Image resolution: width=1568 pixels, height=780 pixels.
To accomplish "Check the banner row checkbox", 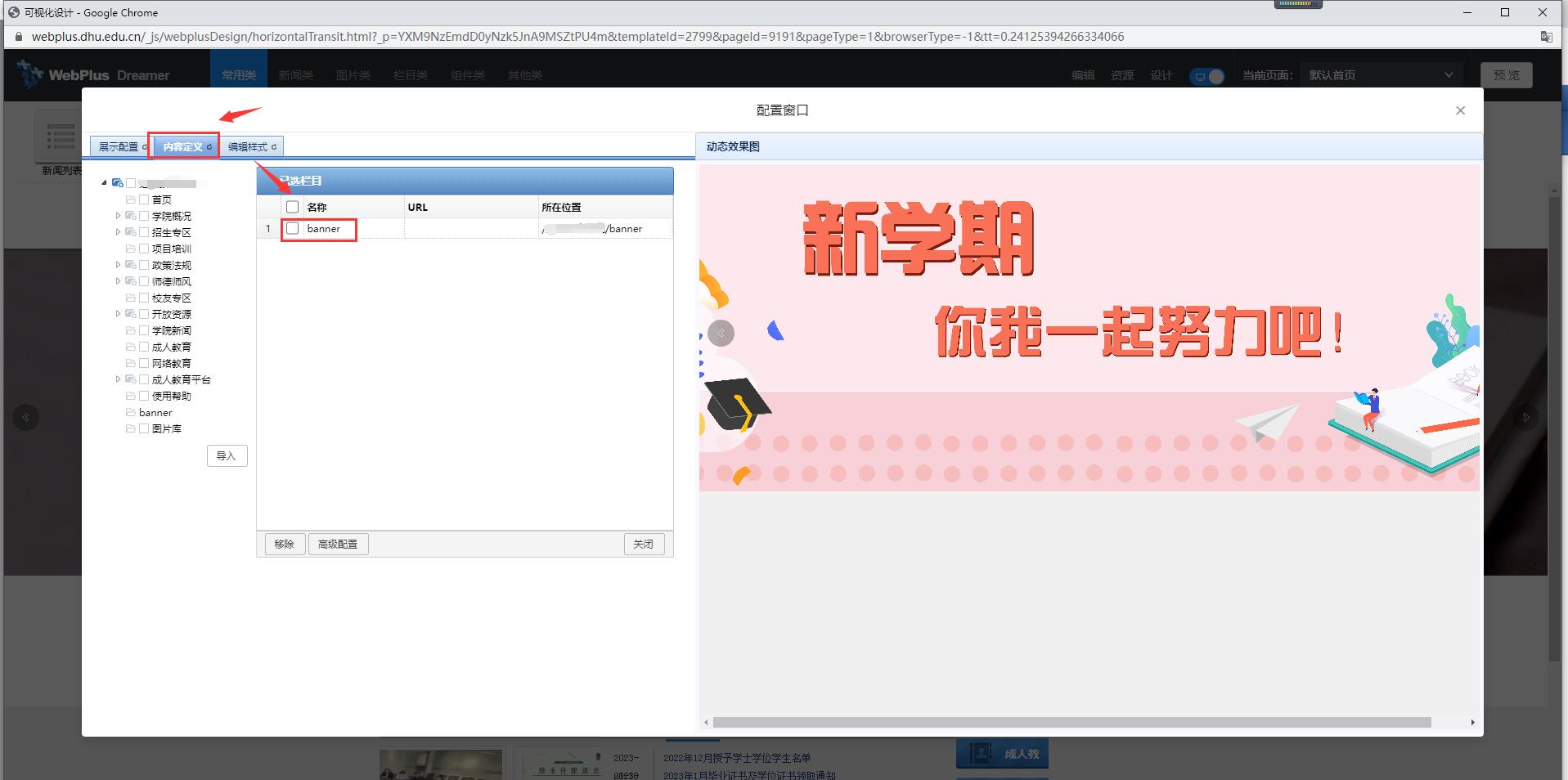I will (293, 229).
